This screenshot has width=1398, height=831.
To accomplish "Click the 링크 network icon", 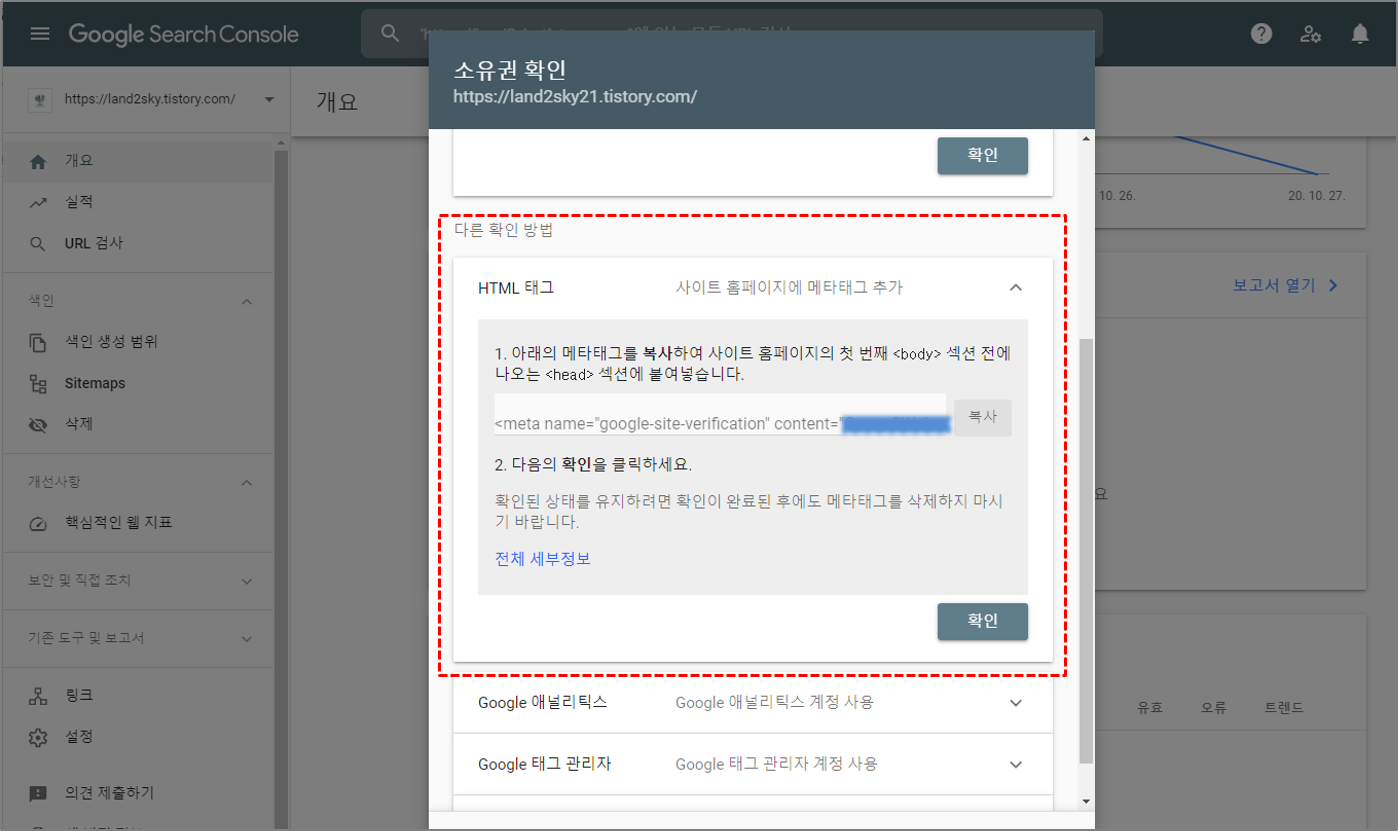I will click(x=38, y=695).
